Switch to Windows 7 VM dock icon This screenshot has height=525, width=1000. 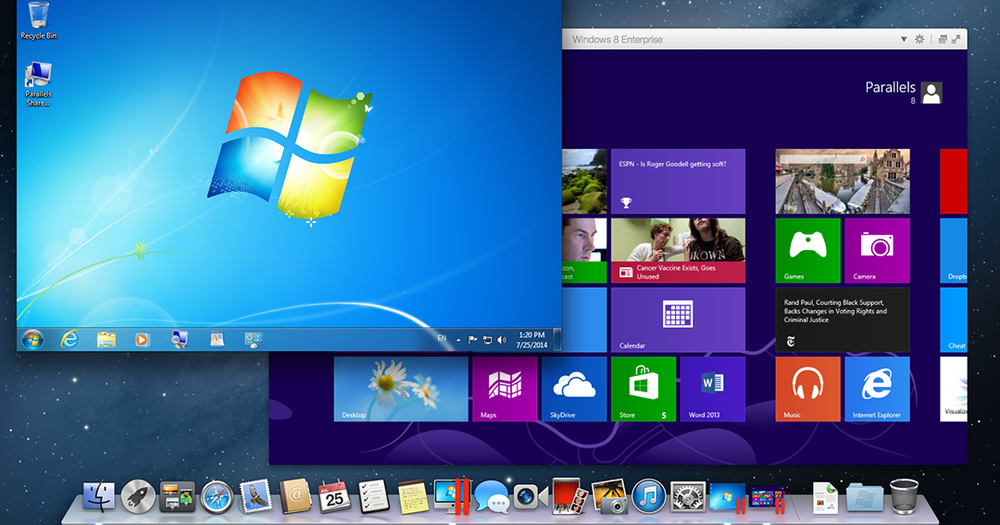point(728,498)
